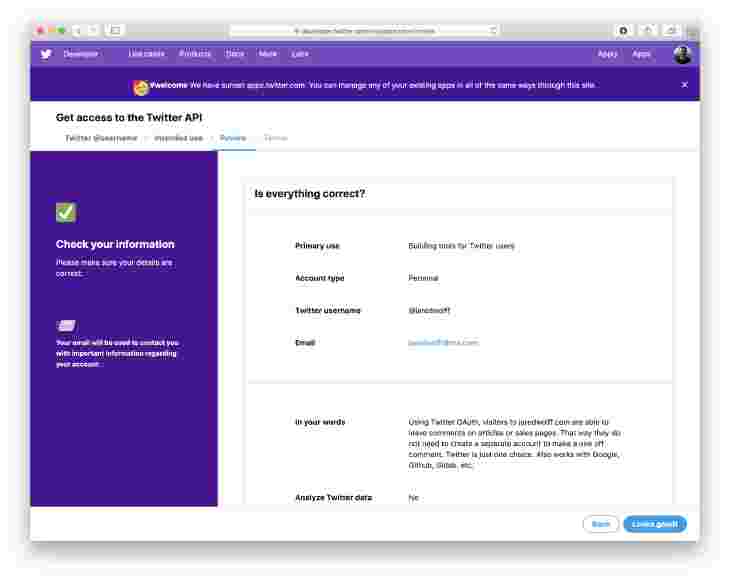Click the 'Get access to the Twitter API' heading
Viewport: 730px width, 581px height.
[129, 117]
